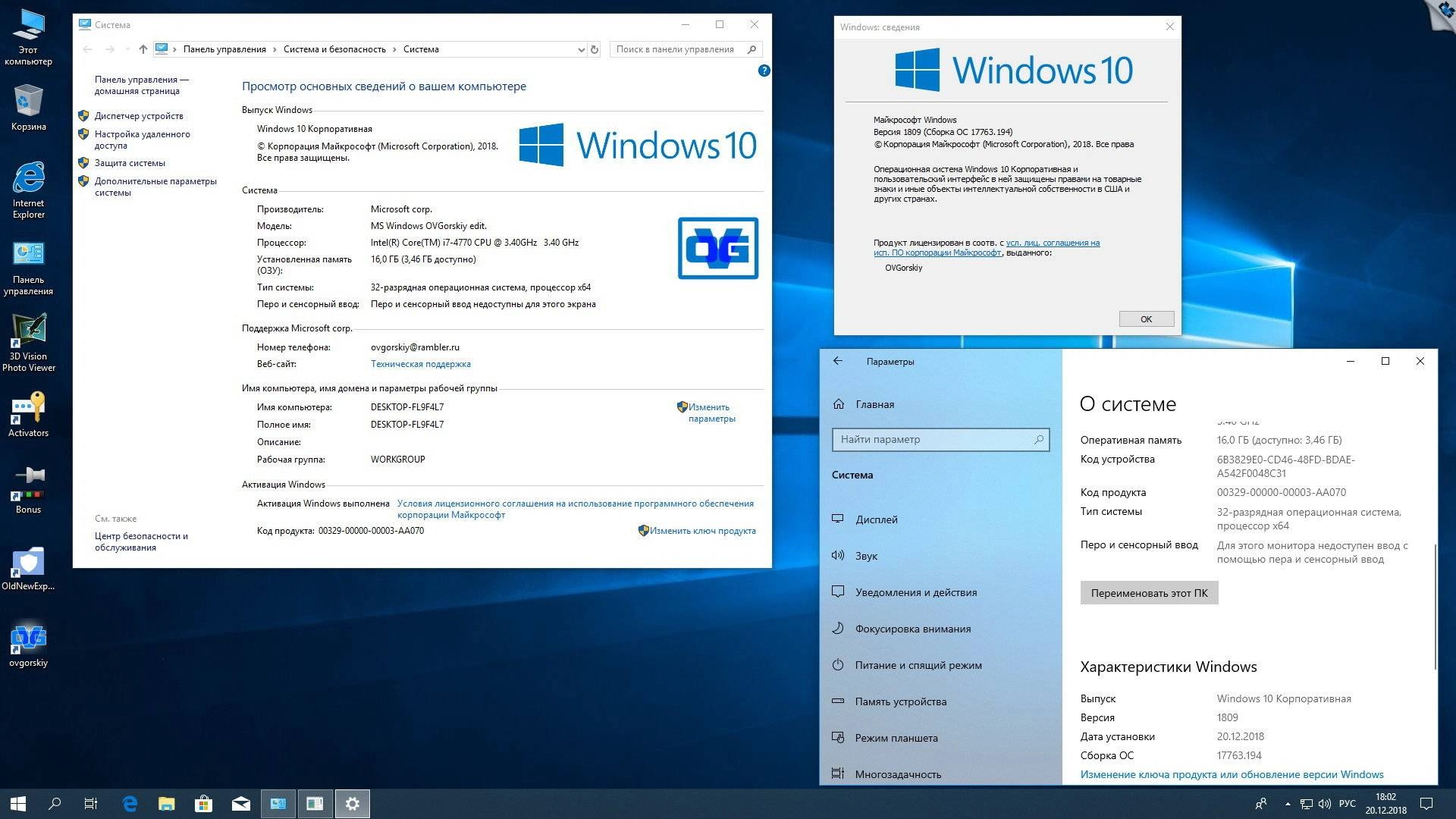Open recent locations dropdown beside forward button
Viewport: 1456px width, 819px height.
(126, 49)
